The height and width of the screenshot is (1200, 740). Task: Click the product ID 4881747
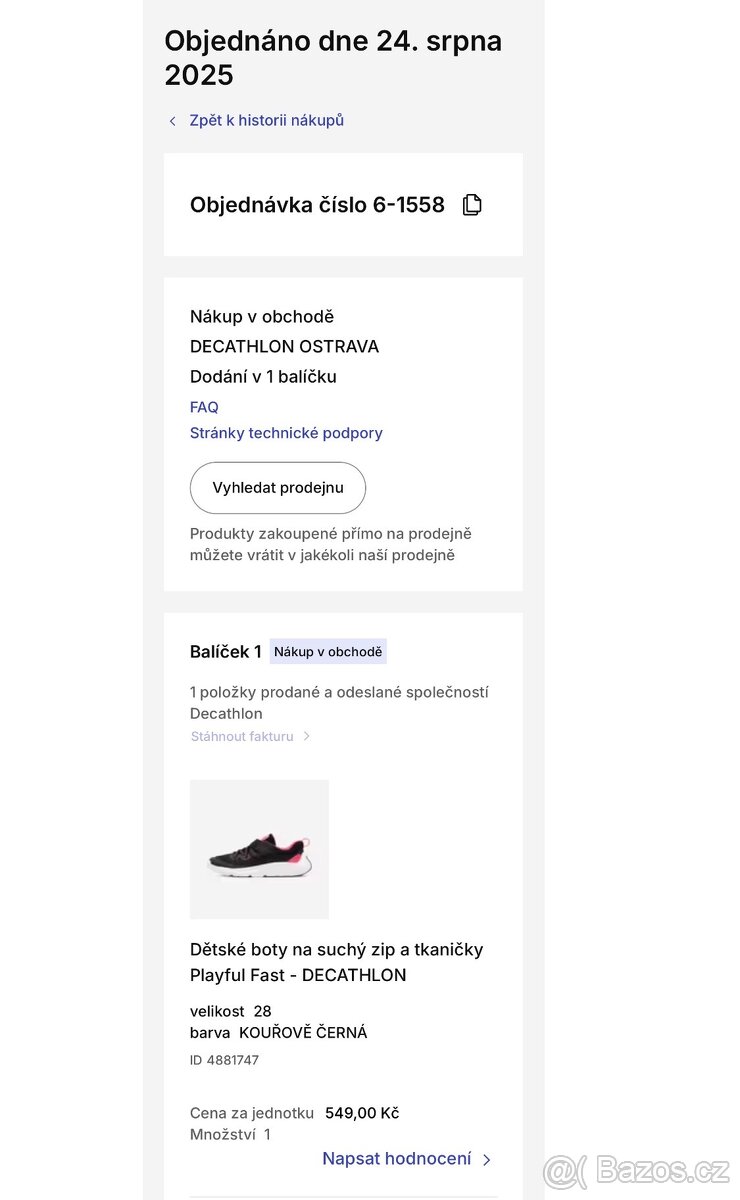coord(224,1060)
